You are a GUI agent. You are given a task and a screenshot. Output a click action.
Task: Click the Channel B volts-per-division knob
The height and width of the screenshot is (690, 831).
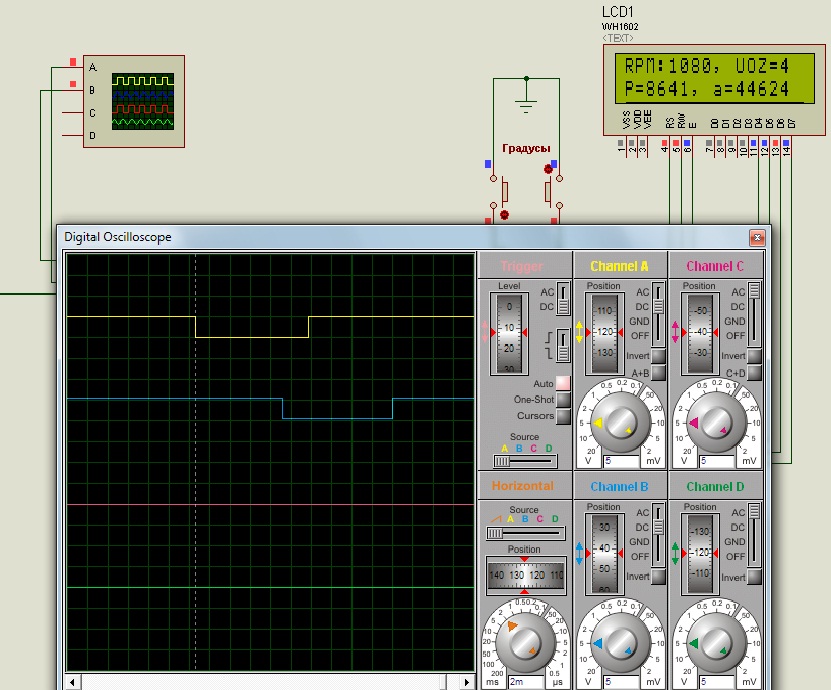pyautogui.click(x=620, y=643)
